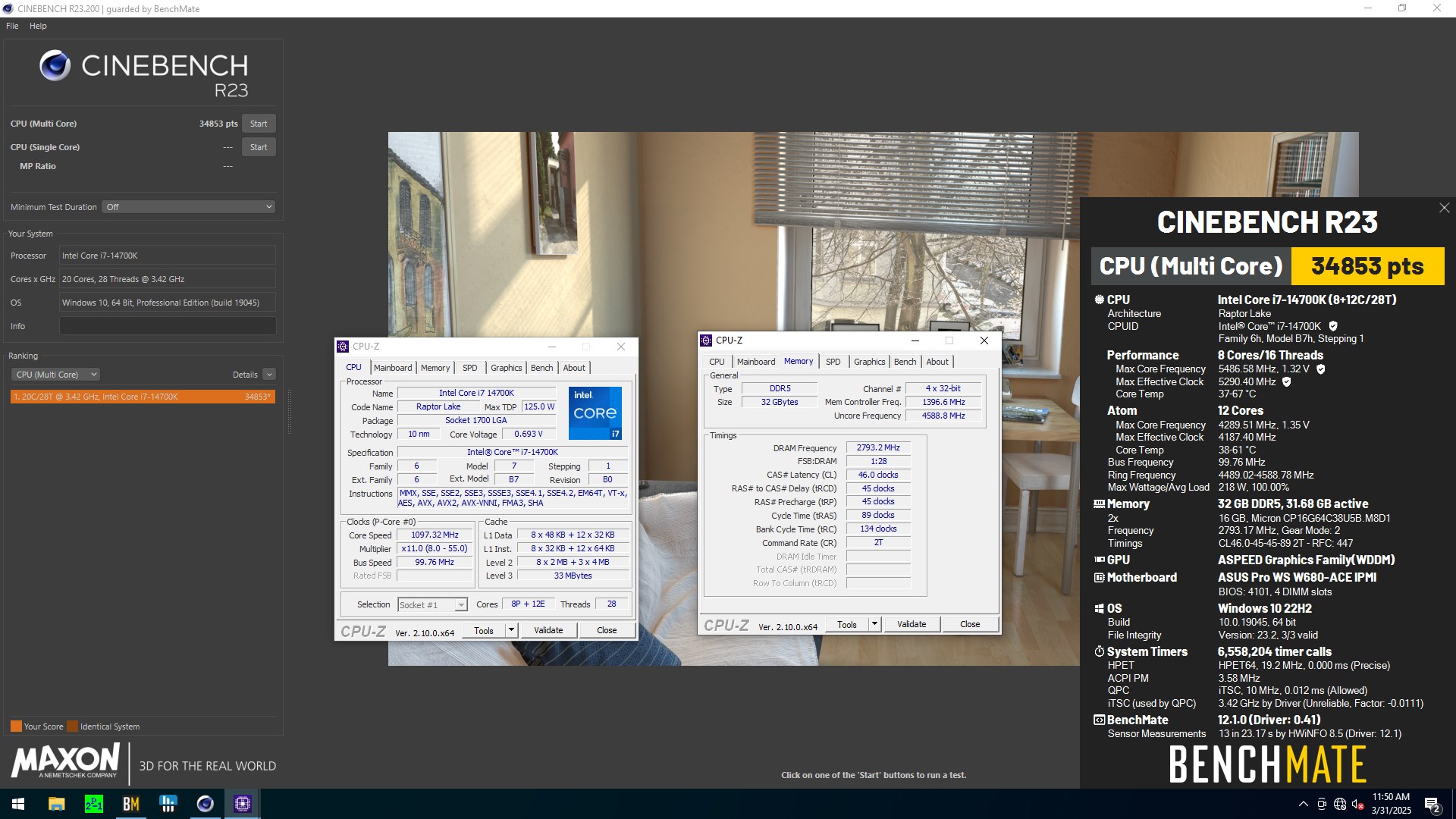Switch to Mainboard tab in Memory CPU-Z window
This screenshot has height=819, width=1456.
click(756, 362)
